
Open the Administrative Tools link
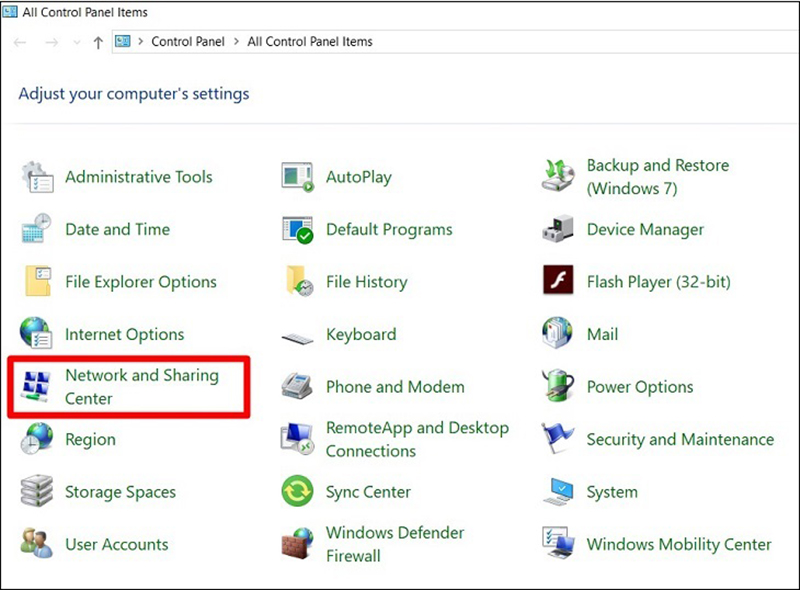point(139,177)
